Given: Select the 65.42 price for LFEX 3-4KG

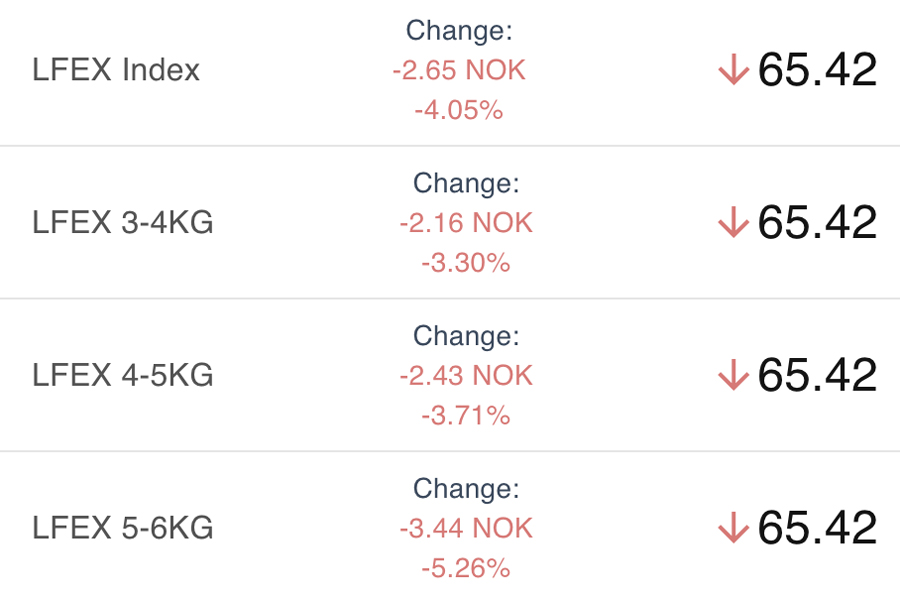Looking at the screenshot, I should [817, 223].
